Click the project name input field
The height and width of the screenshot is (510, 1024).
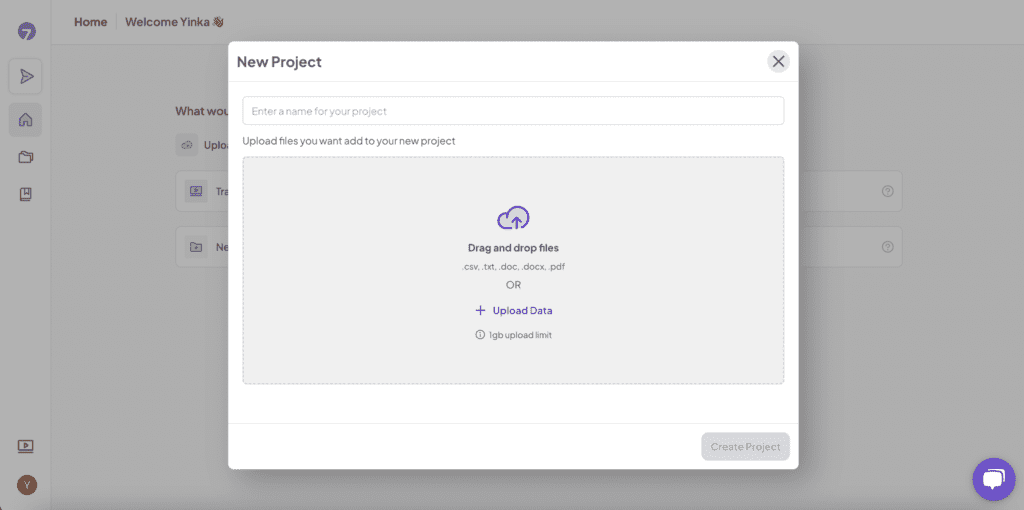pyautogui.click(x=513, y=111)
